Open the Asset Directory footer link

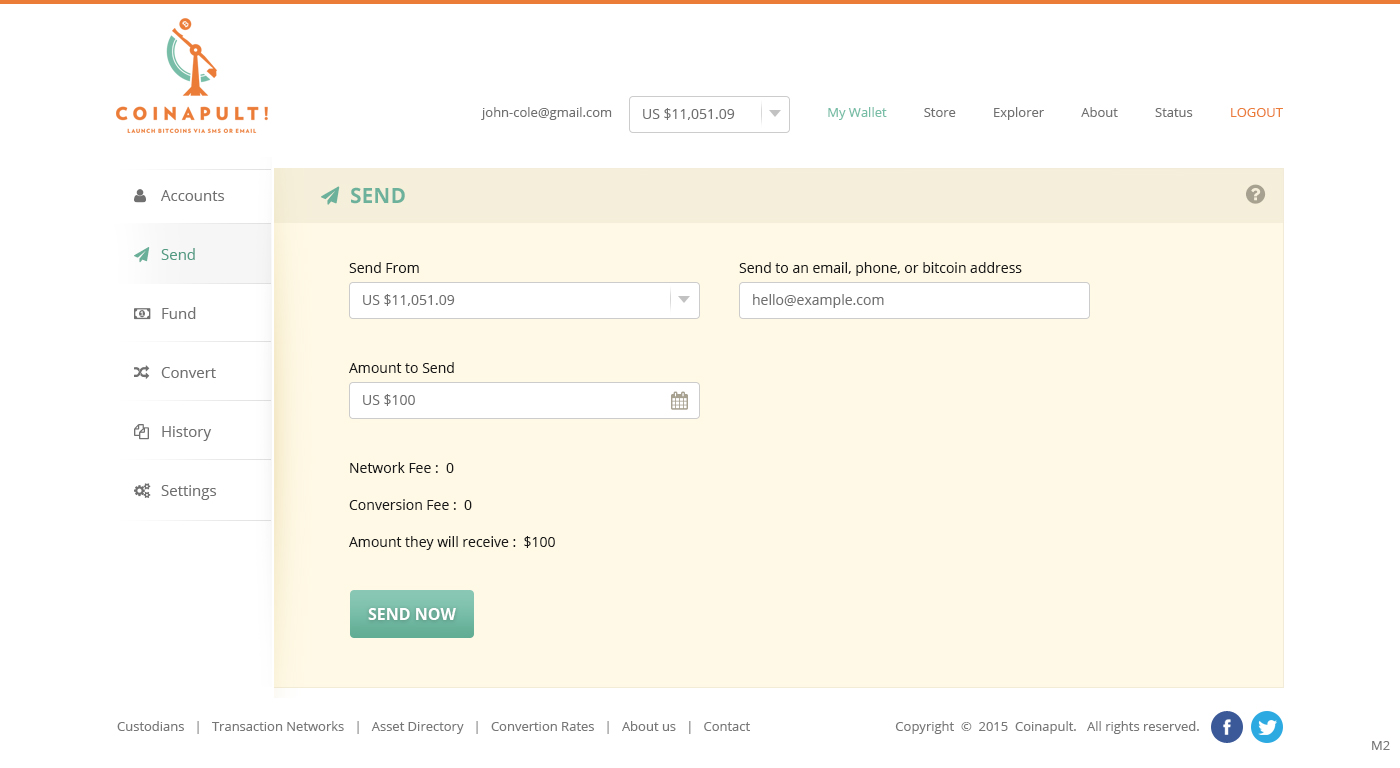point(417,727)
